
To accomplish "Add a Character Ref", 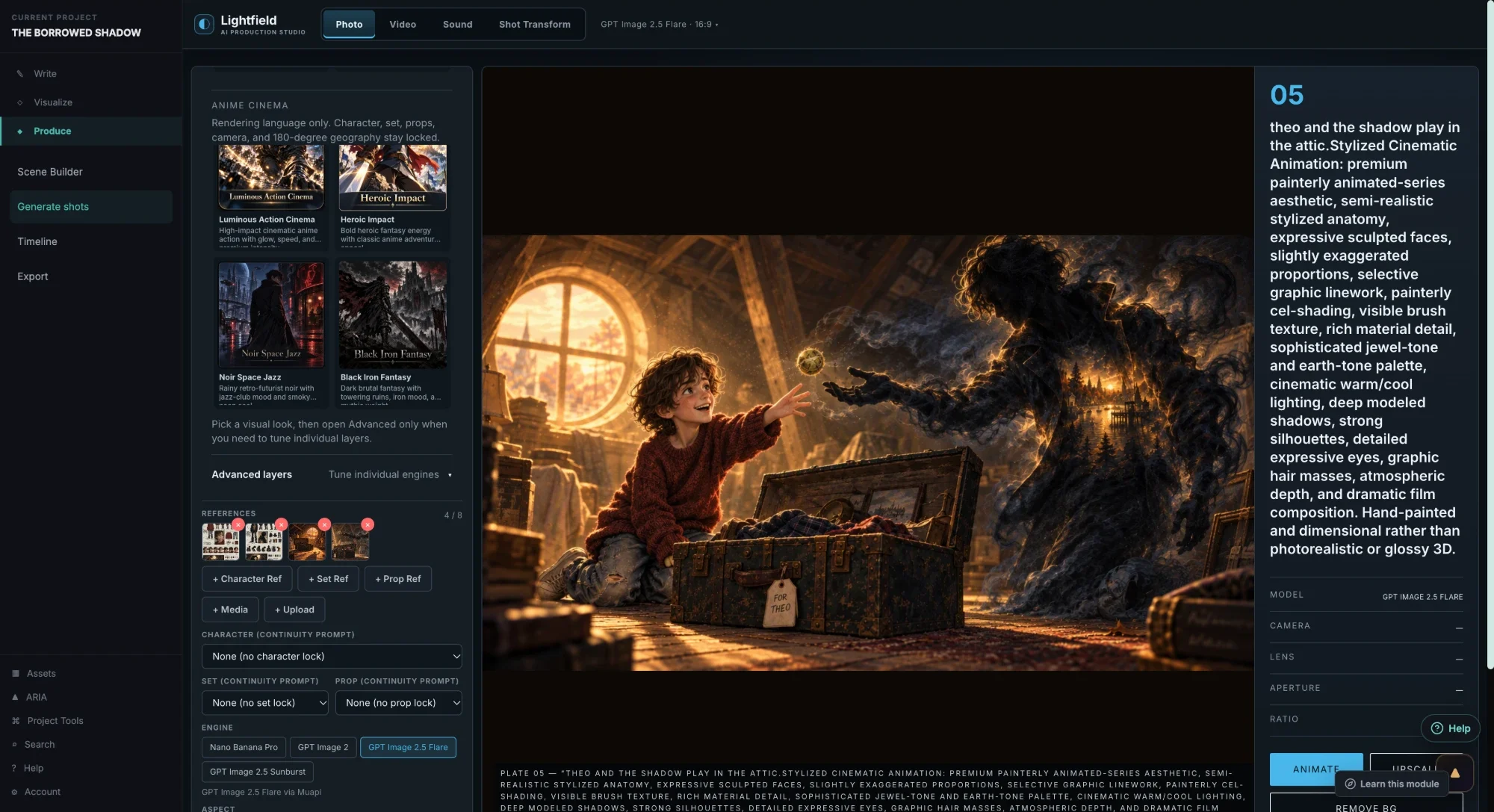I will pos(247,579).
